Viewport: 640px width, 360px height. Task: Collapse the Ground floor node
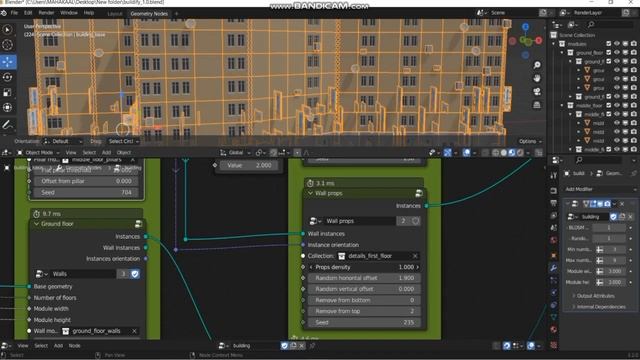click(x=36, y=224)
